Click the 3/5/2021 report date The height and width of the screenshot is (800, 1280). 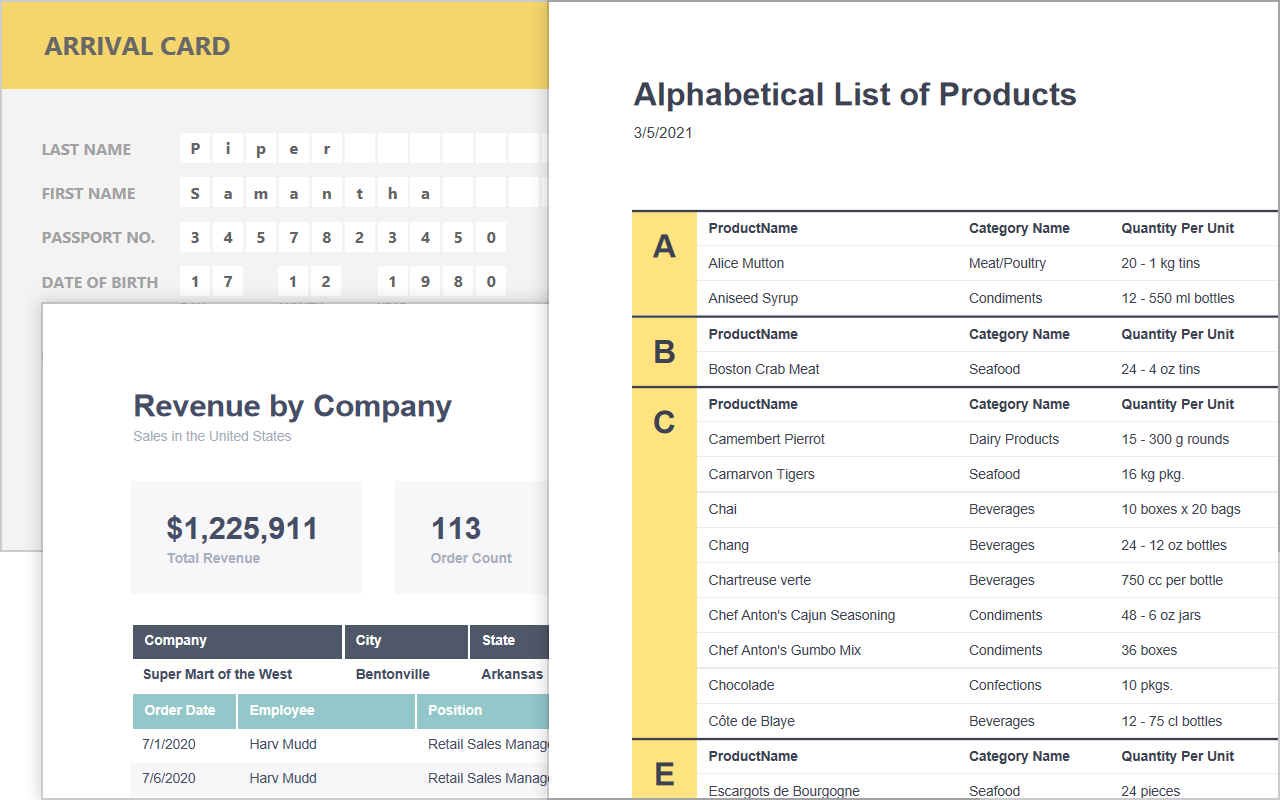pos(663,133)
